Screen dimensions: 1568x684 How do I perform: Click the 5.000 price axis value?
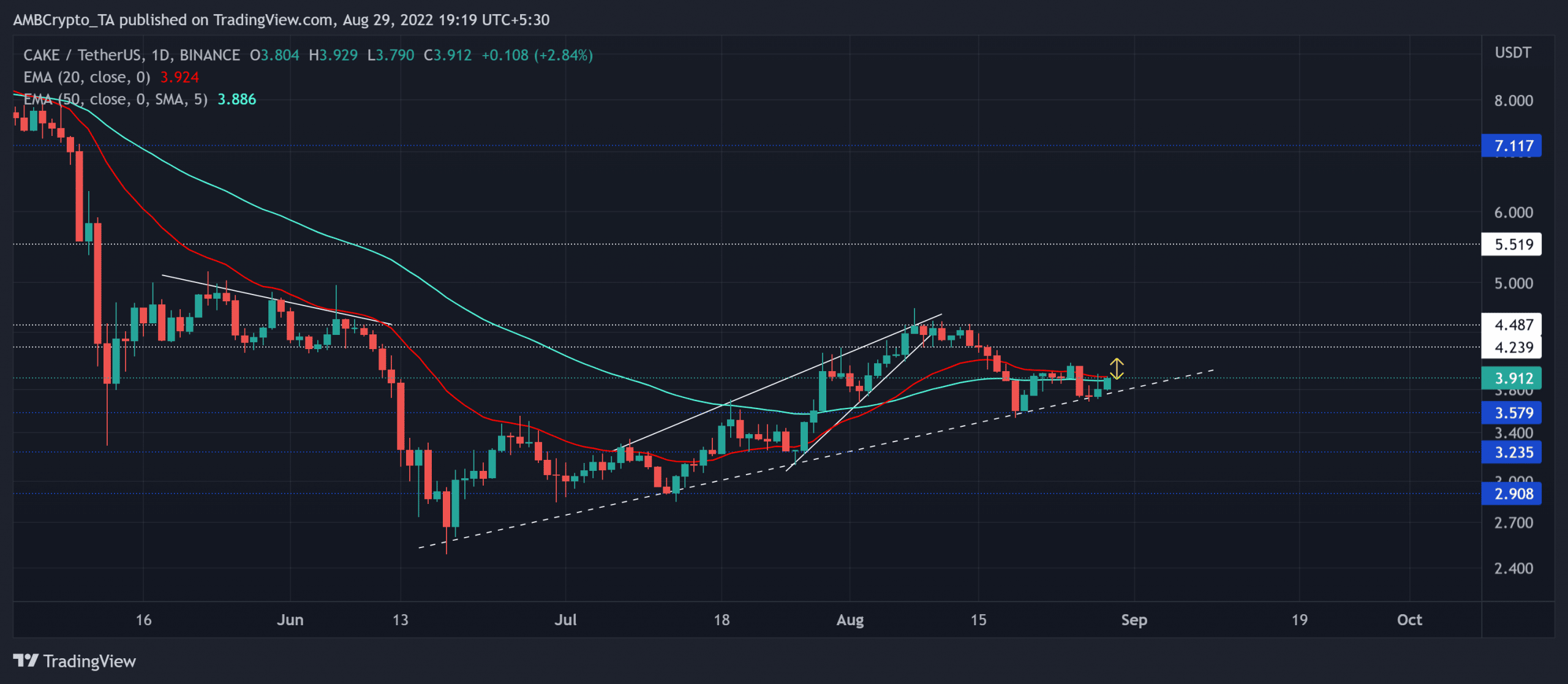click(x=1513, y=284)
